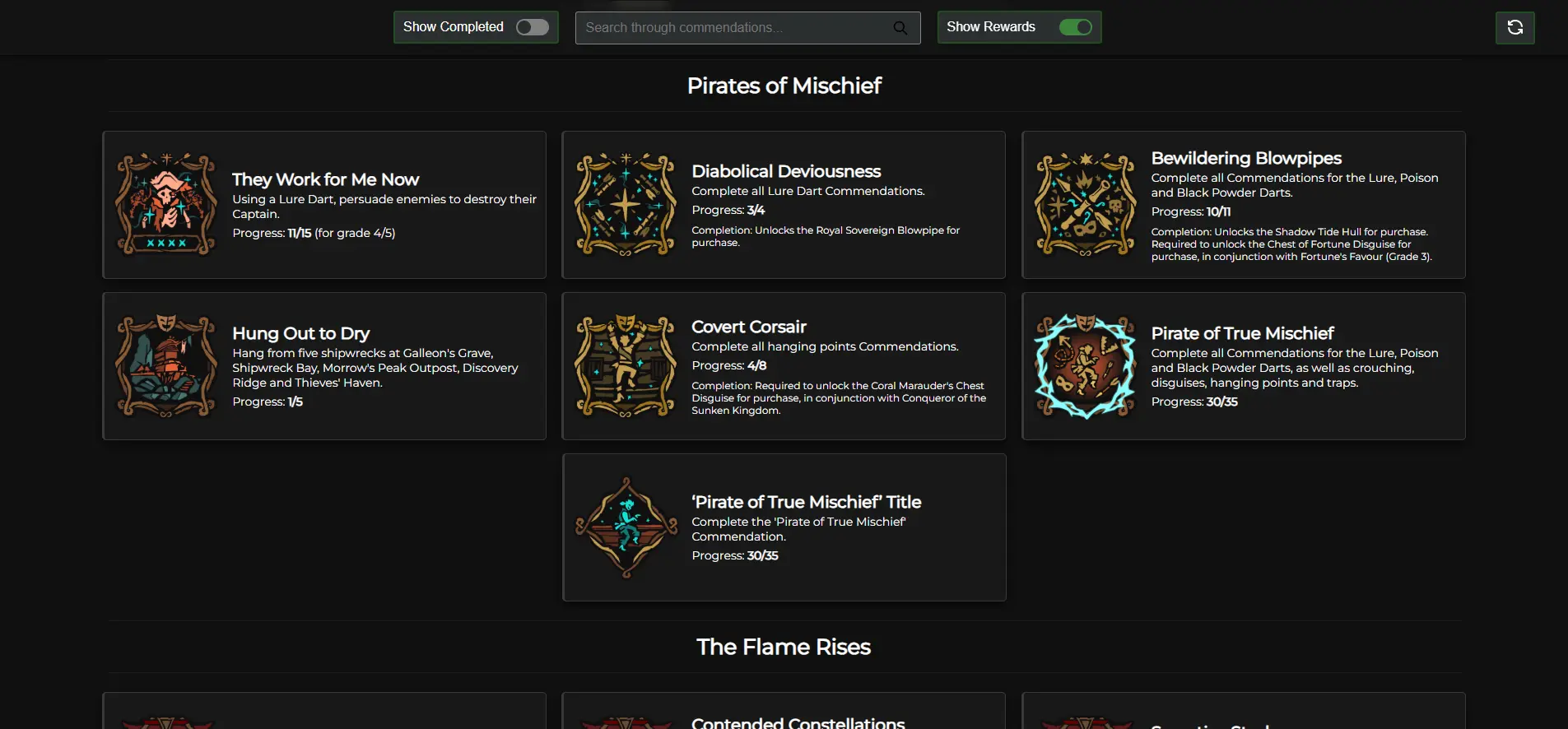1568x729 pixels.
Task: Click the Covert Corsair commendation emblem
Action: coord(626,365)
